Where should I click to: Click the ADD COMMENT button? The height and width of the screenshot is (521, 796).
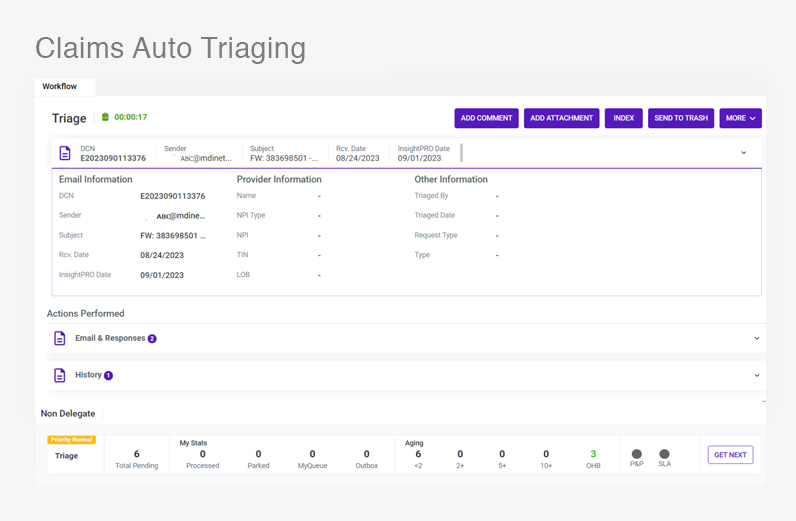coord(486,118)
